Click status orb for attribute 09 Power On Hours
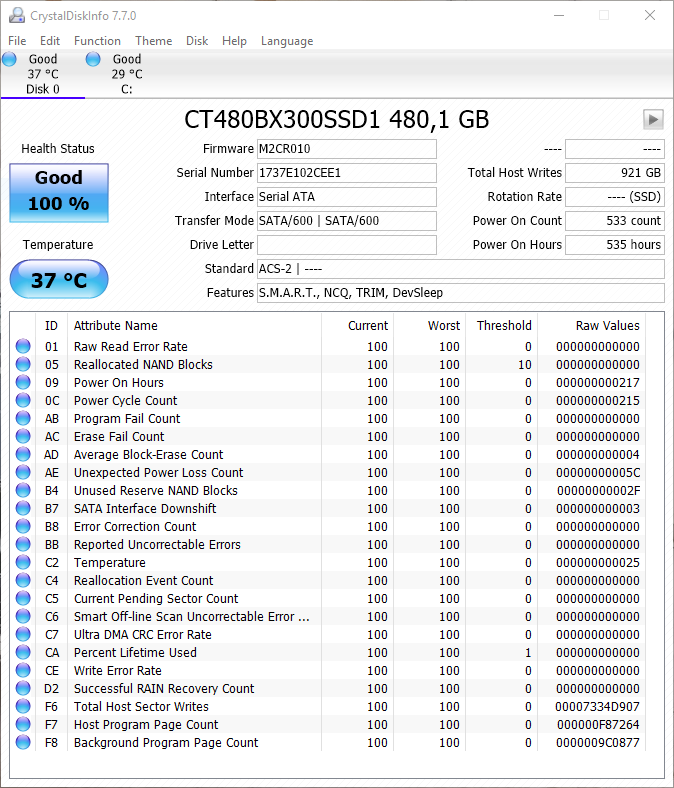 click(23, 382)
